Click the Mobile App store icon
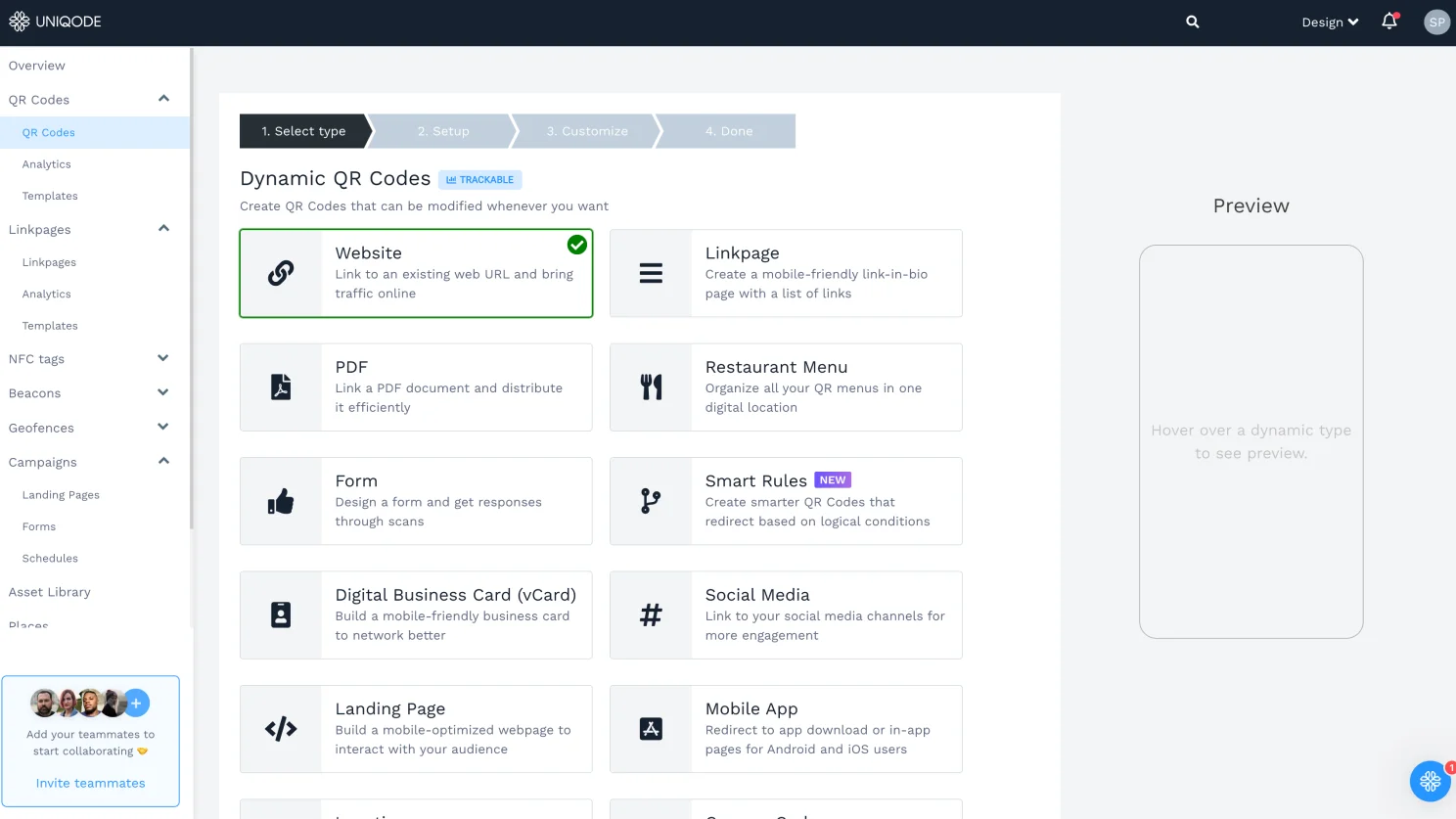 [651, 729]
